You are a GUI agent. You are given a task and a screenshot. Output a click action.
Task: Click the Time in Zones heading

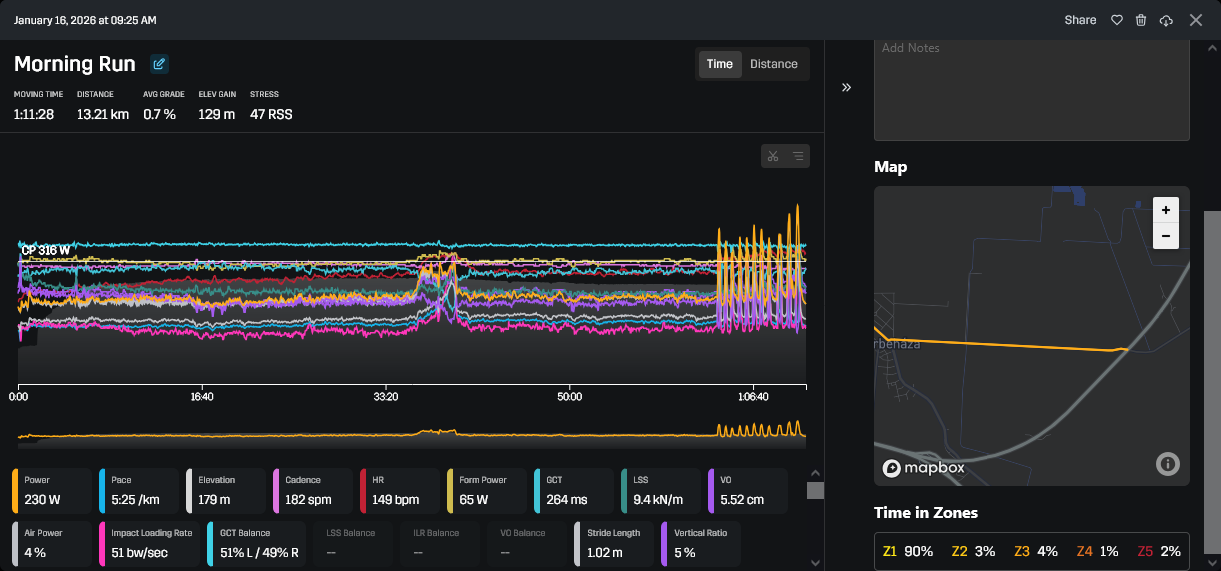click(926, 513)
